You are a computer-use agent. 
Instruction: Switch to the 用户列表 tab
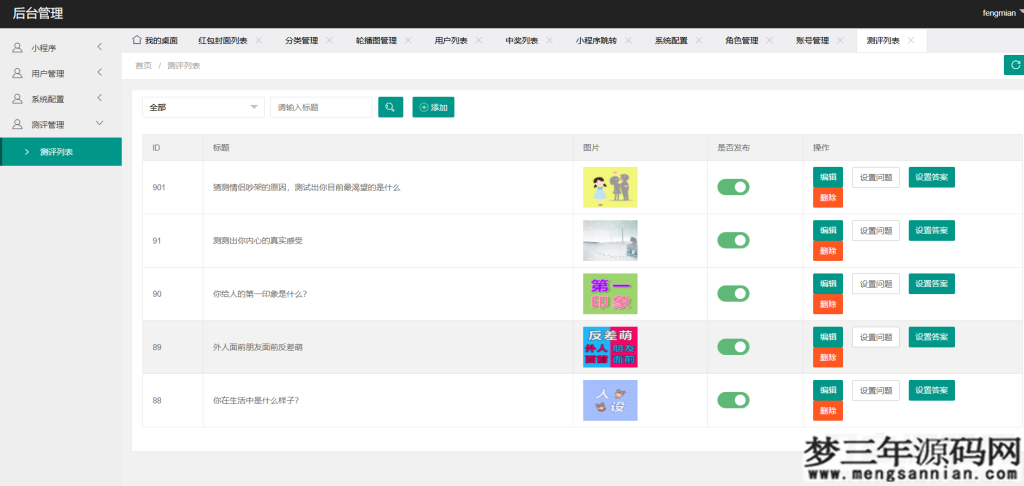(451, 40)
